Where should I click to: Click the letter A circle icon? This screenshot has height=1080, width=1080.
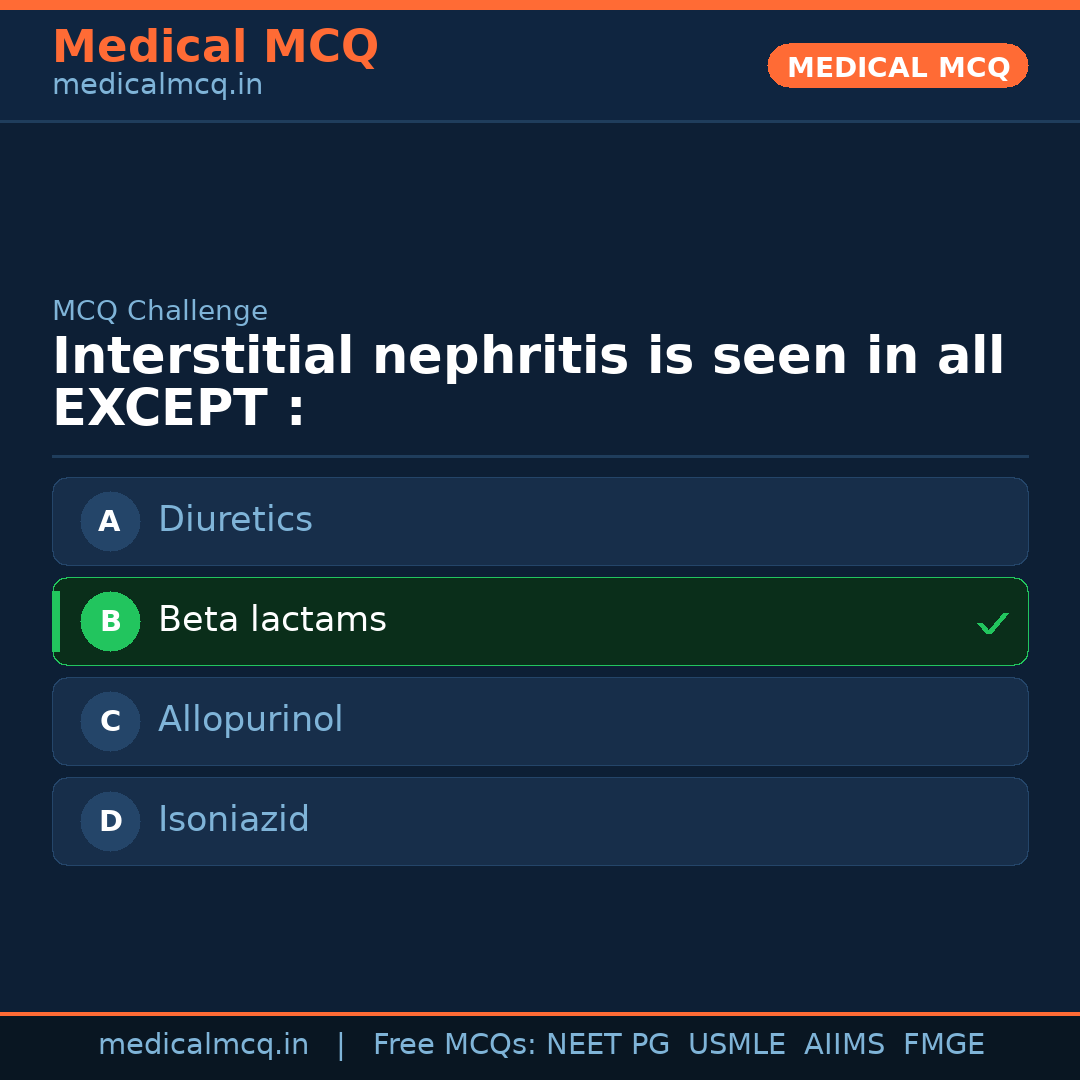point(110,521)
